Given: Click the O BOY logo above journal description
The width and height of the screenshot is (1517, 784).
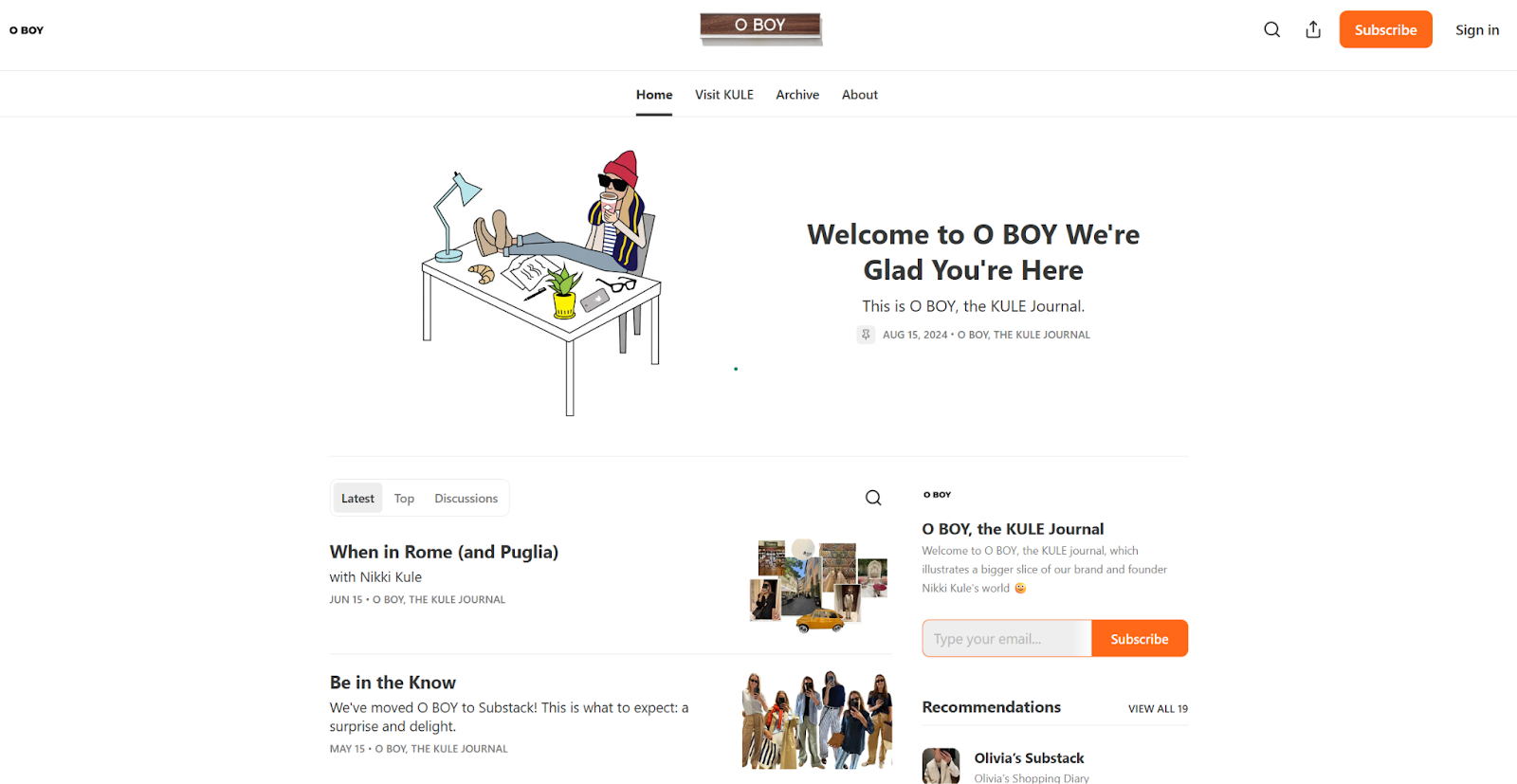Looking at the screenshot, I should (x=937, y=495).
